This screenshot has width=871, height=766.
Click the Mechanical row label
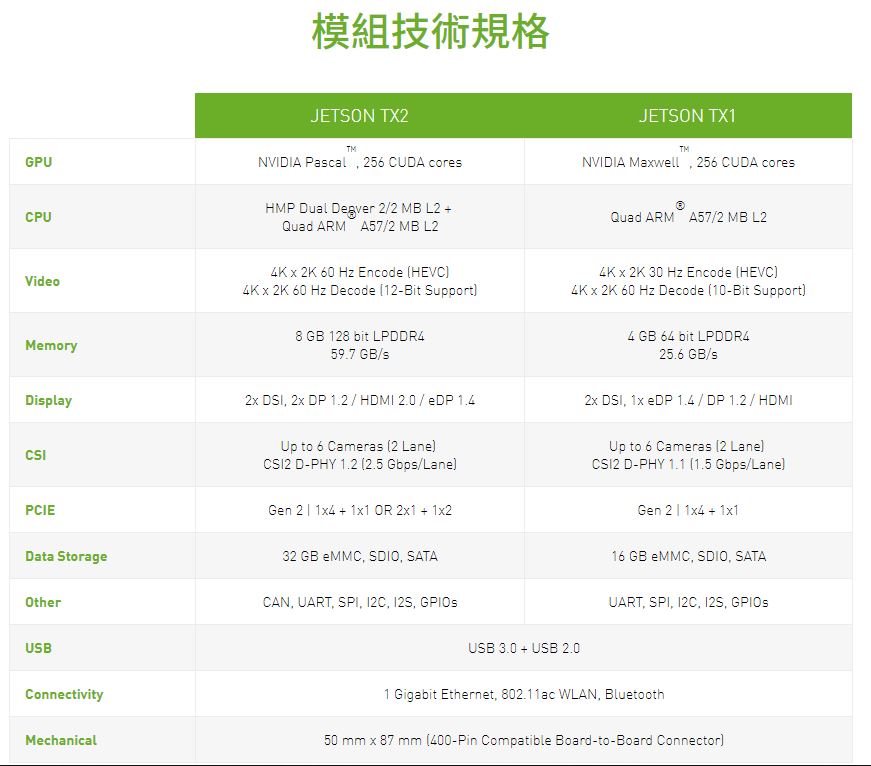(61, 740)
